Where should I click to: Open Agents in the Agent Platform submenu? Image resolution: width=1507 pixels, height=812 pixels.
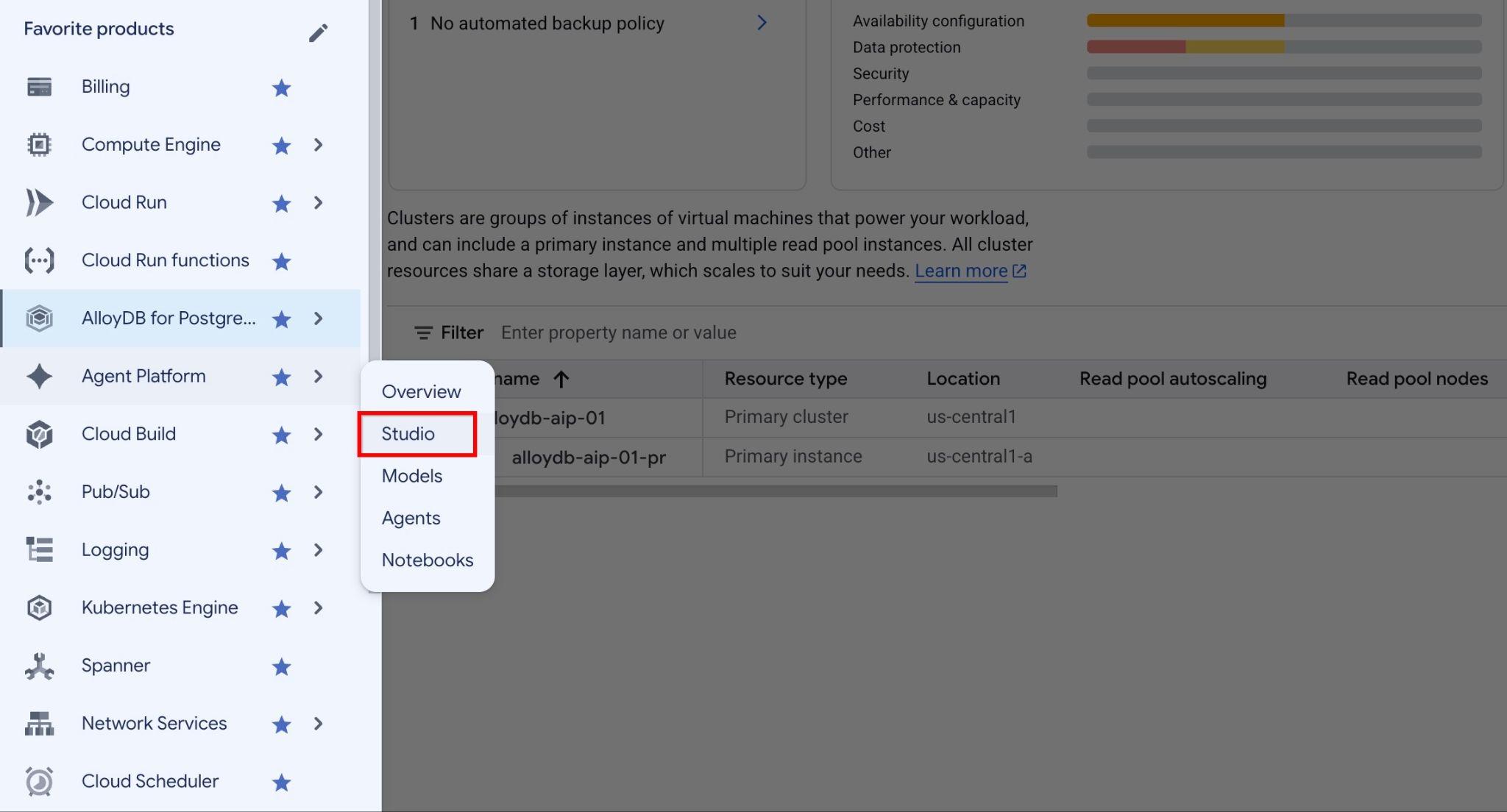tap(411, 519)
